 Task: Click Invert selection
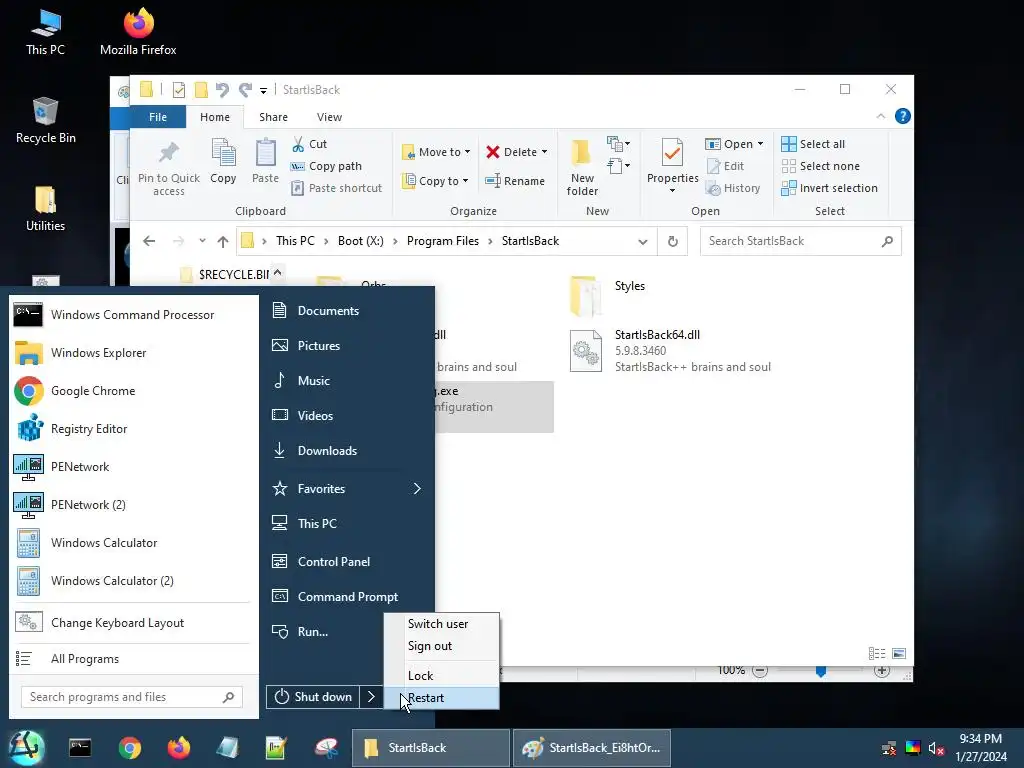[829, 188]
